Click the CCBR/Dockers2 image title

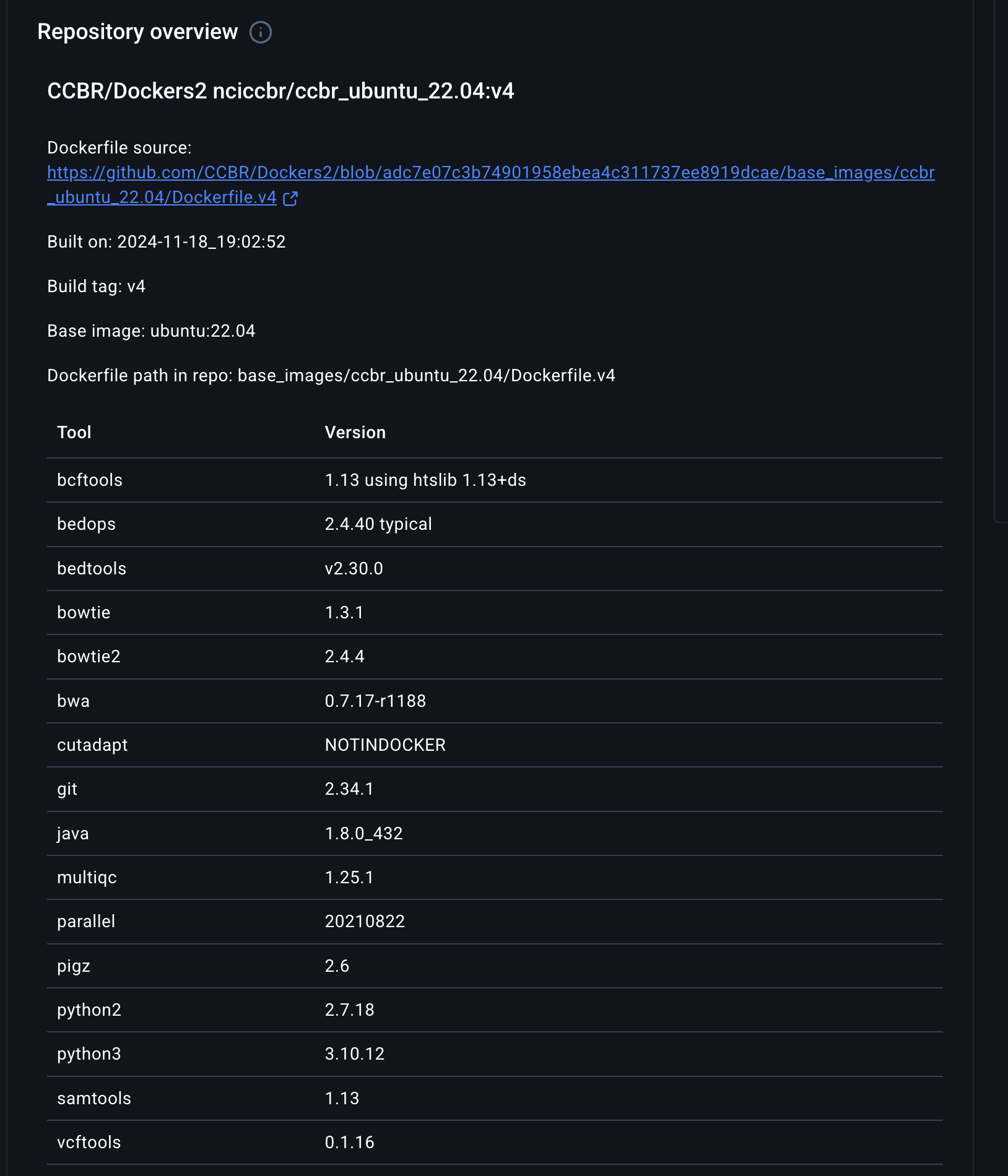point(280,91)
